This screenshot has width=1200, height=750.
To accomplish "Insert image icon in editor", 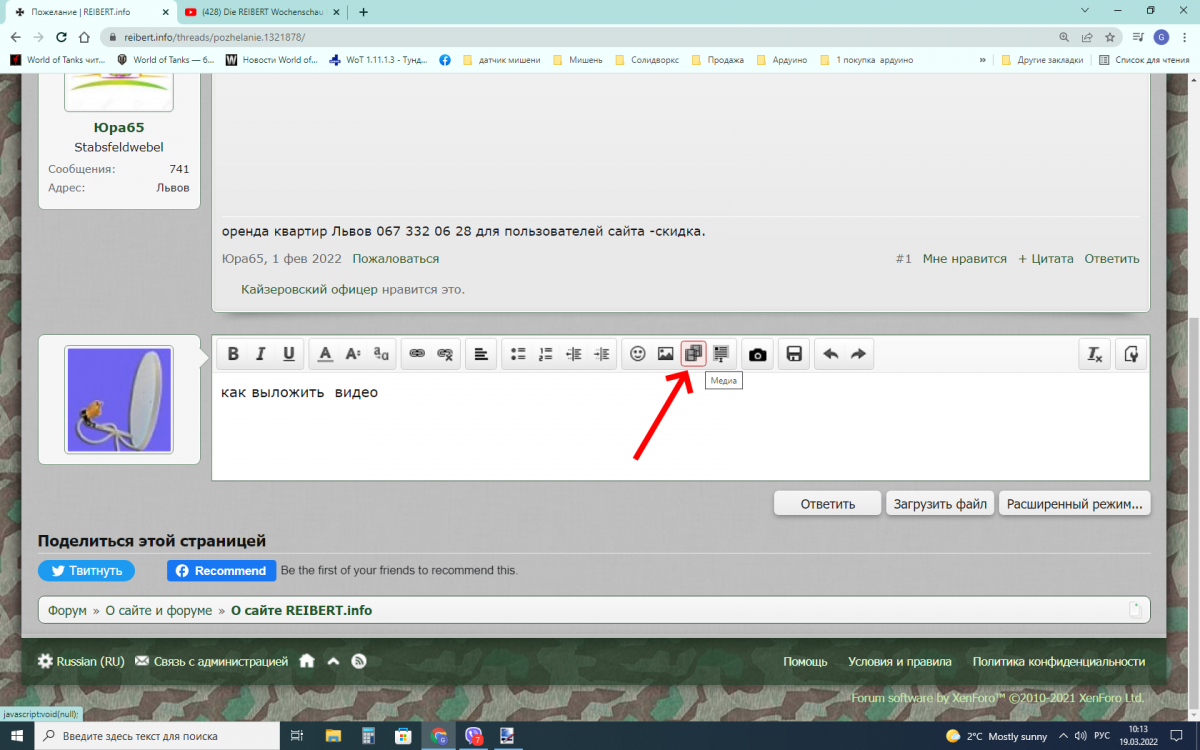I will 665,354.
